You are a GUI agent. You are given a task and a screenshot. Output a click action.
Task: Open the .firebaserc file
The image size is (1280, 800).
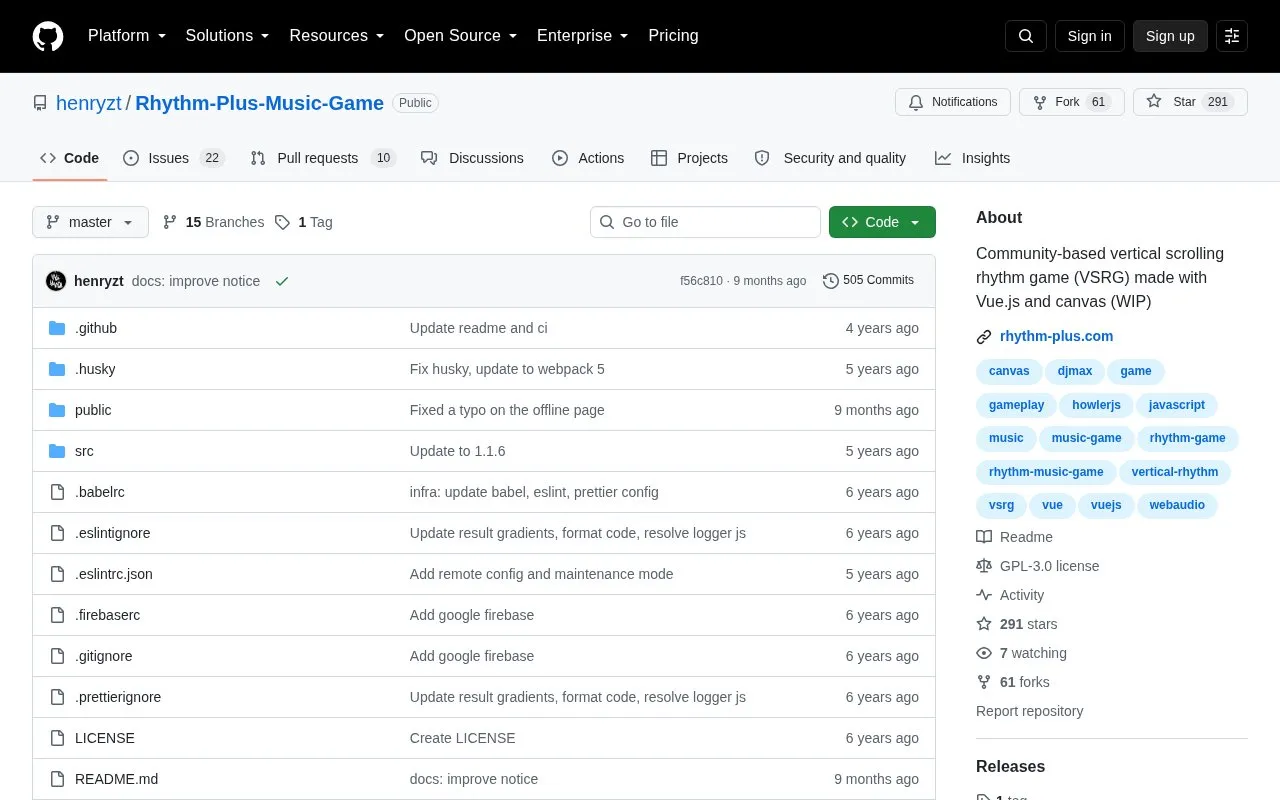[x=107, y=615]
